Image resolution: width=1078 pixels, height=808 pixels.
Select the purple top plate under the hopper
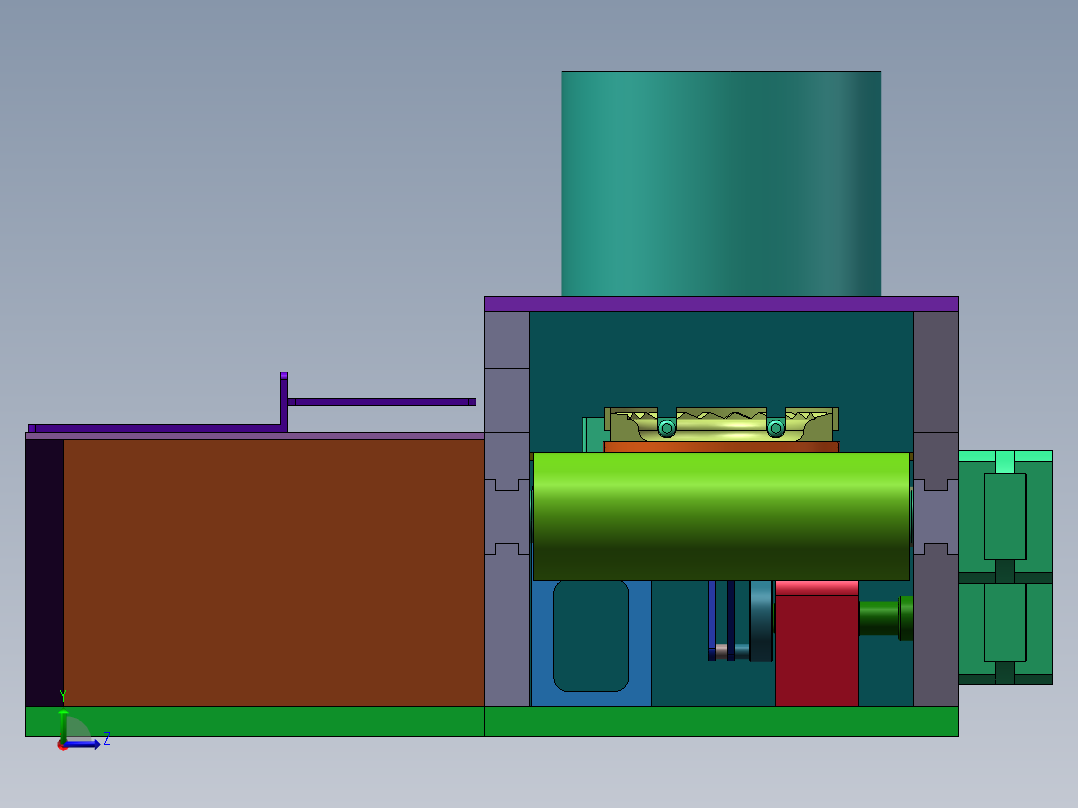point(721,304)
